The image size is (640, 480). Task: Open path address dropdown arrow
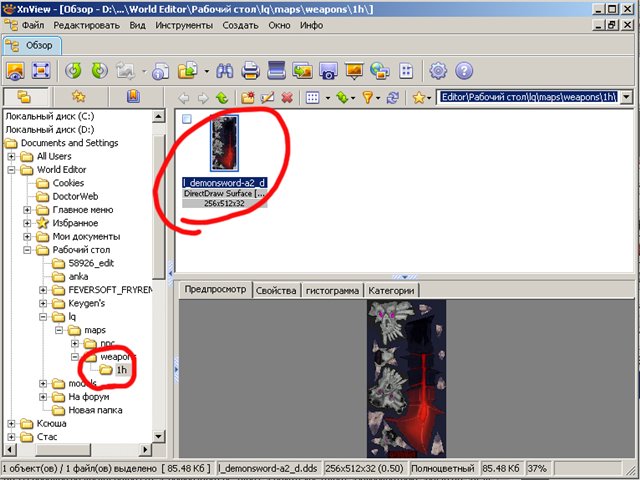click(627, 98)
